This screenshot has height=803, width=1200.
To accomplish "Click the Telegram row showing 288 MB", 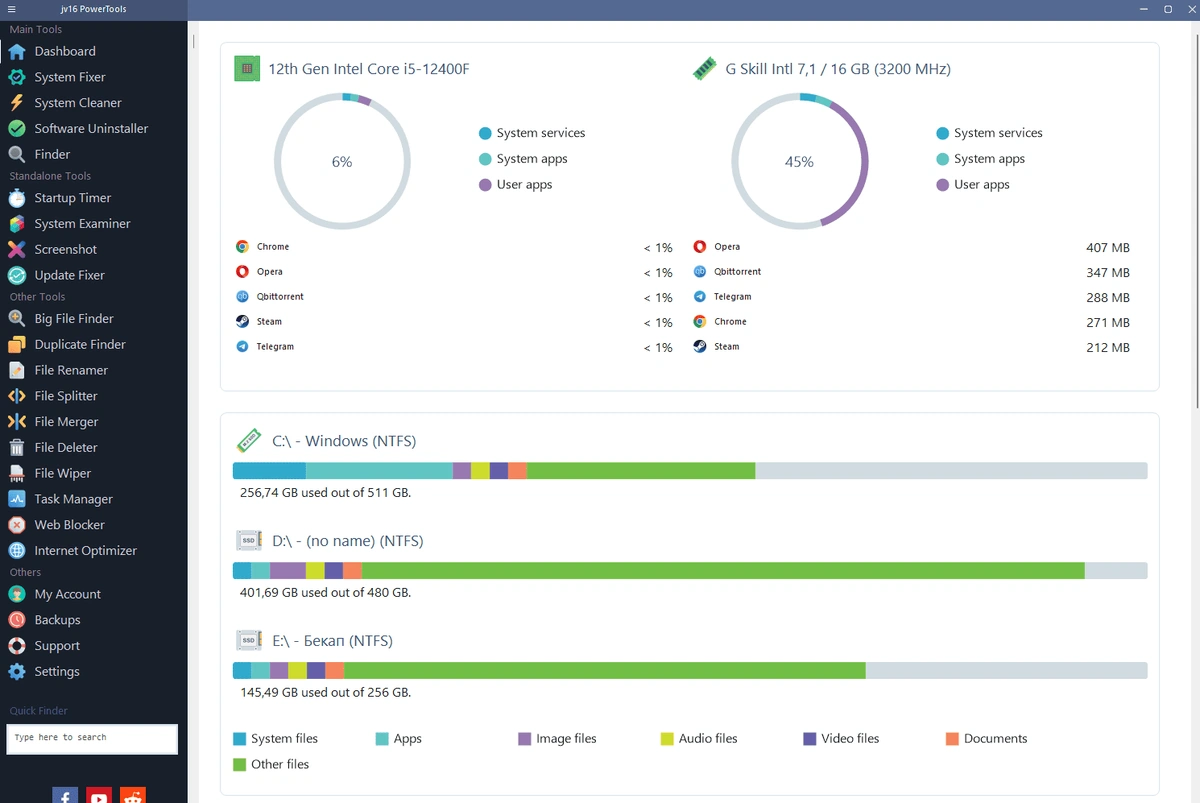I will (x=911, y=297).
